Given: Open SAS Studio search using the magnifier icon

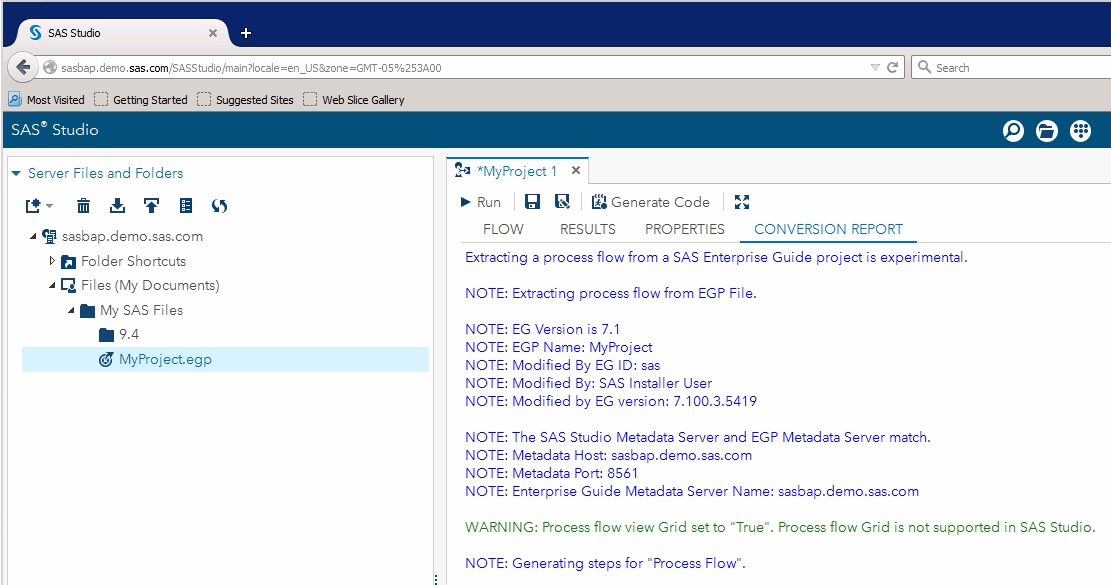Looking at the screenshot, I should click(x=1013, y=130).
